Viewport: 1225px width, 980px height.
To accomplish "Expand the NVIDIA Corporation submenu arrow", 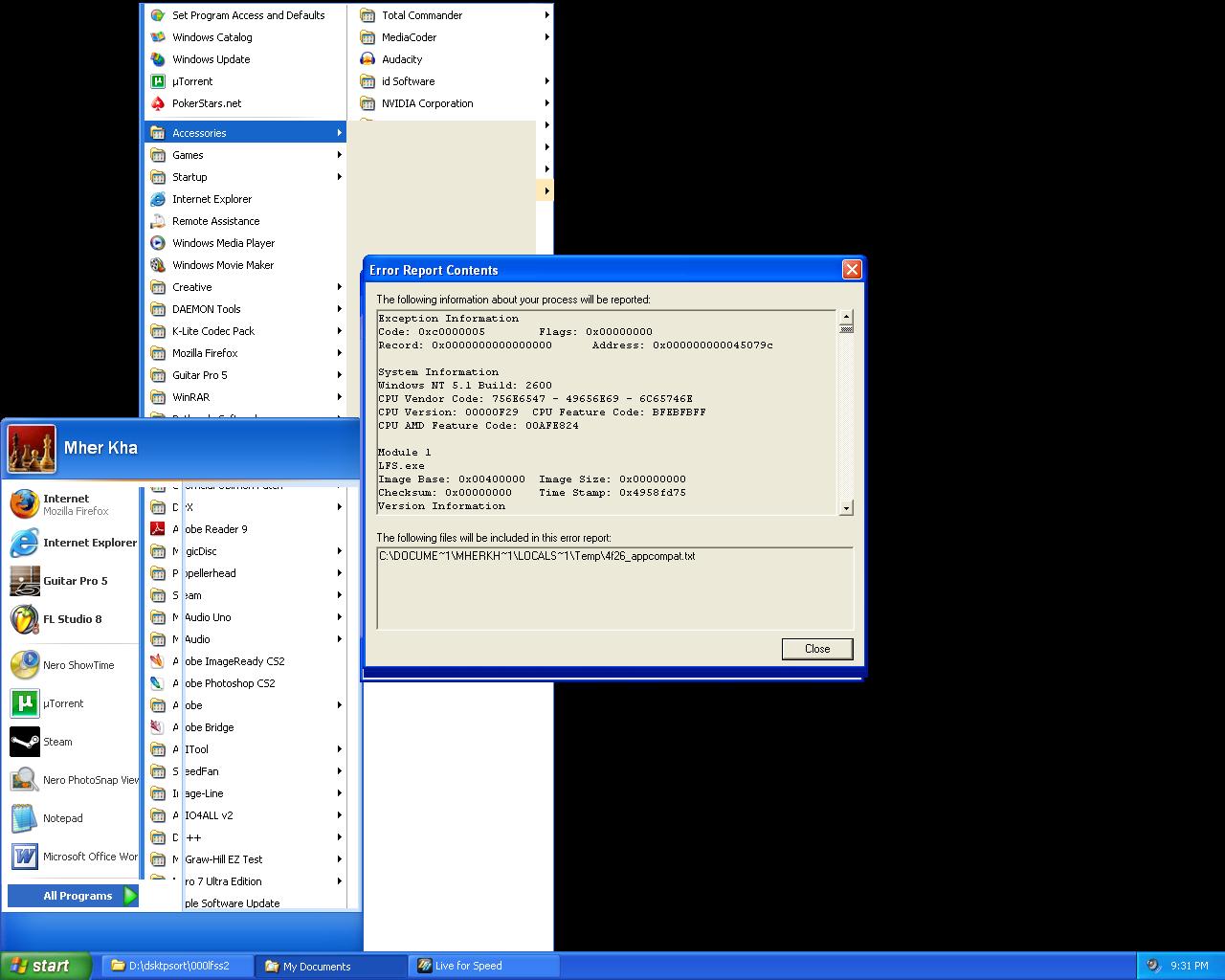I will coord(546,103).
